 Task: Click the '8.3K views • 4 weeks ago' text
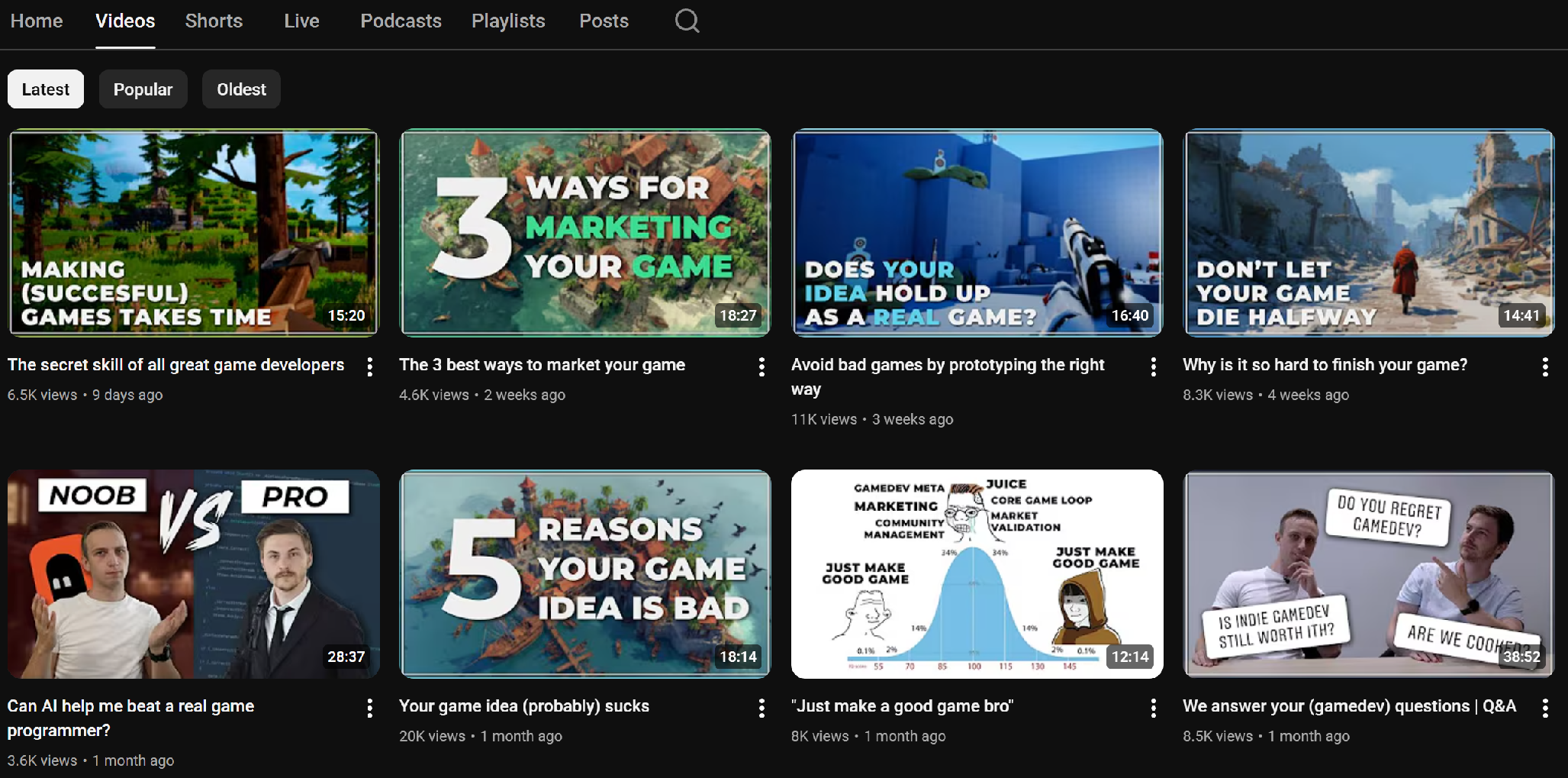click(x=1266, y=395)
